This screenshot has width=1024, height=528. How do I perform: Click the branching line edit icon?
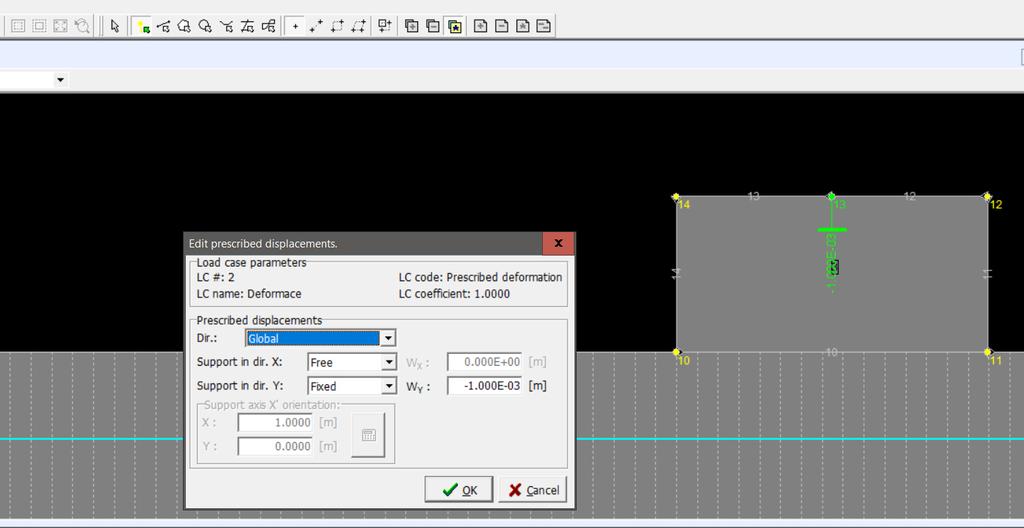click(227, 26)
